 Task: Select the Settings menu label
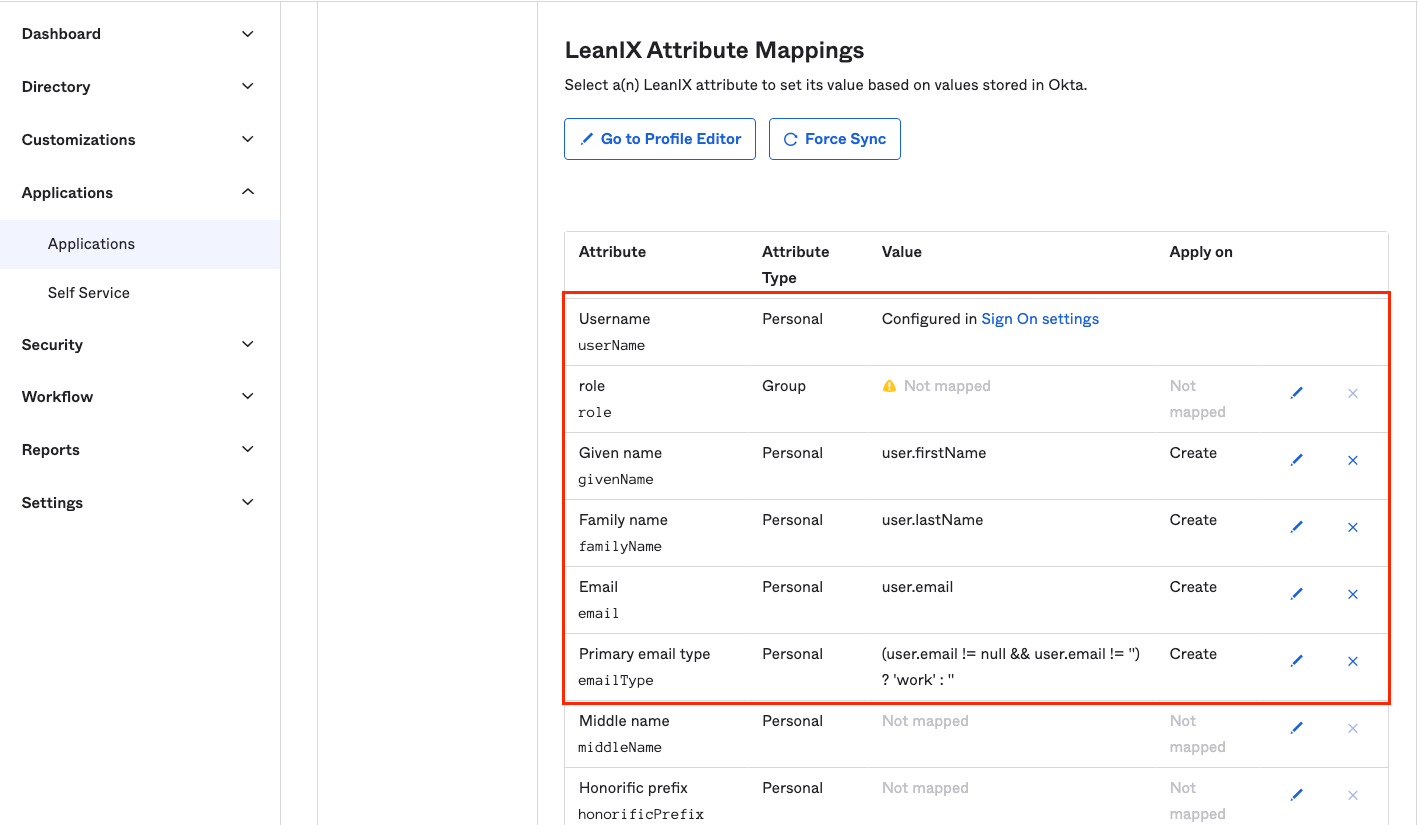52,503
